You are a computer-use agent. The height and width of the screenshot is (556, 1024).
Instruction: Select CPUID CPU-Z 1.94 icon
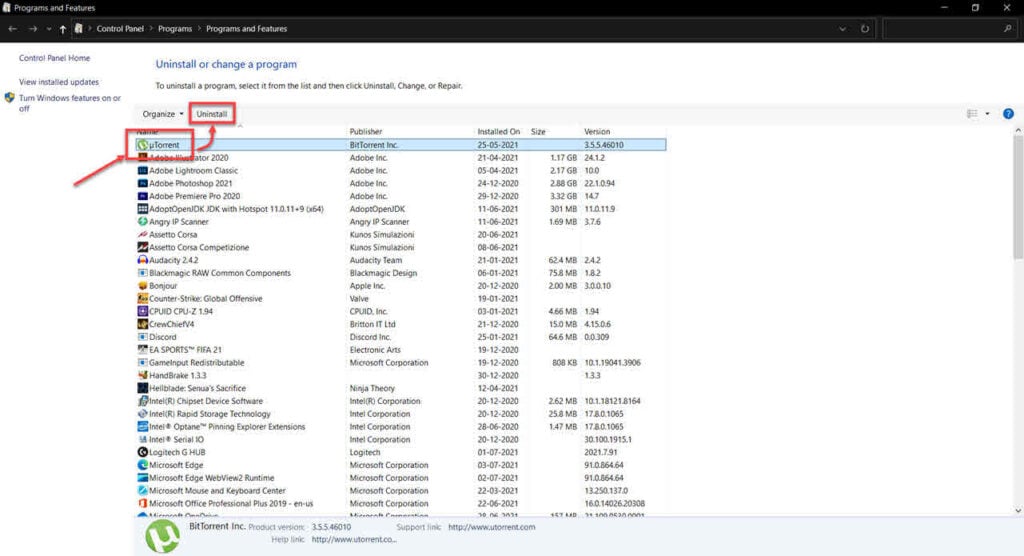(x=142, y=312)
